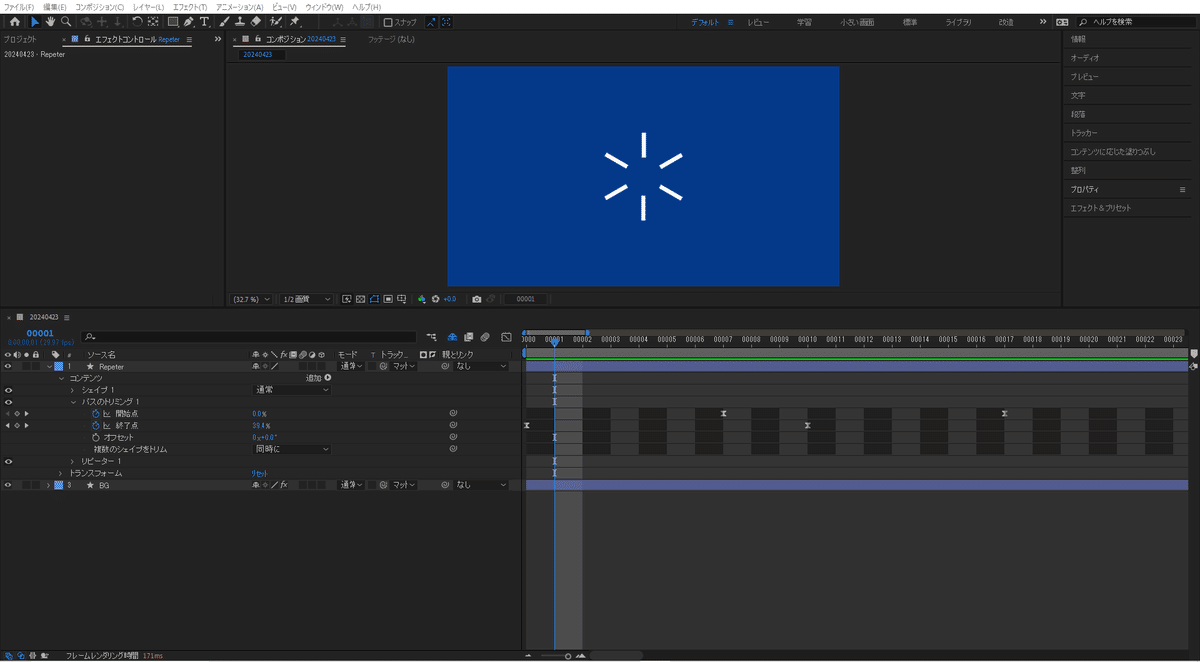1200x662 pixels.
Task: Select the Clone Stamp tool
Action: click(x=240, y=21)
